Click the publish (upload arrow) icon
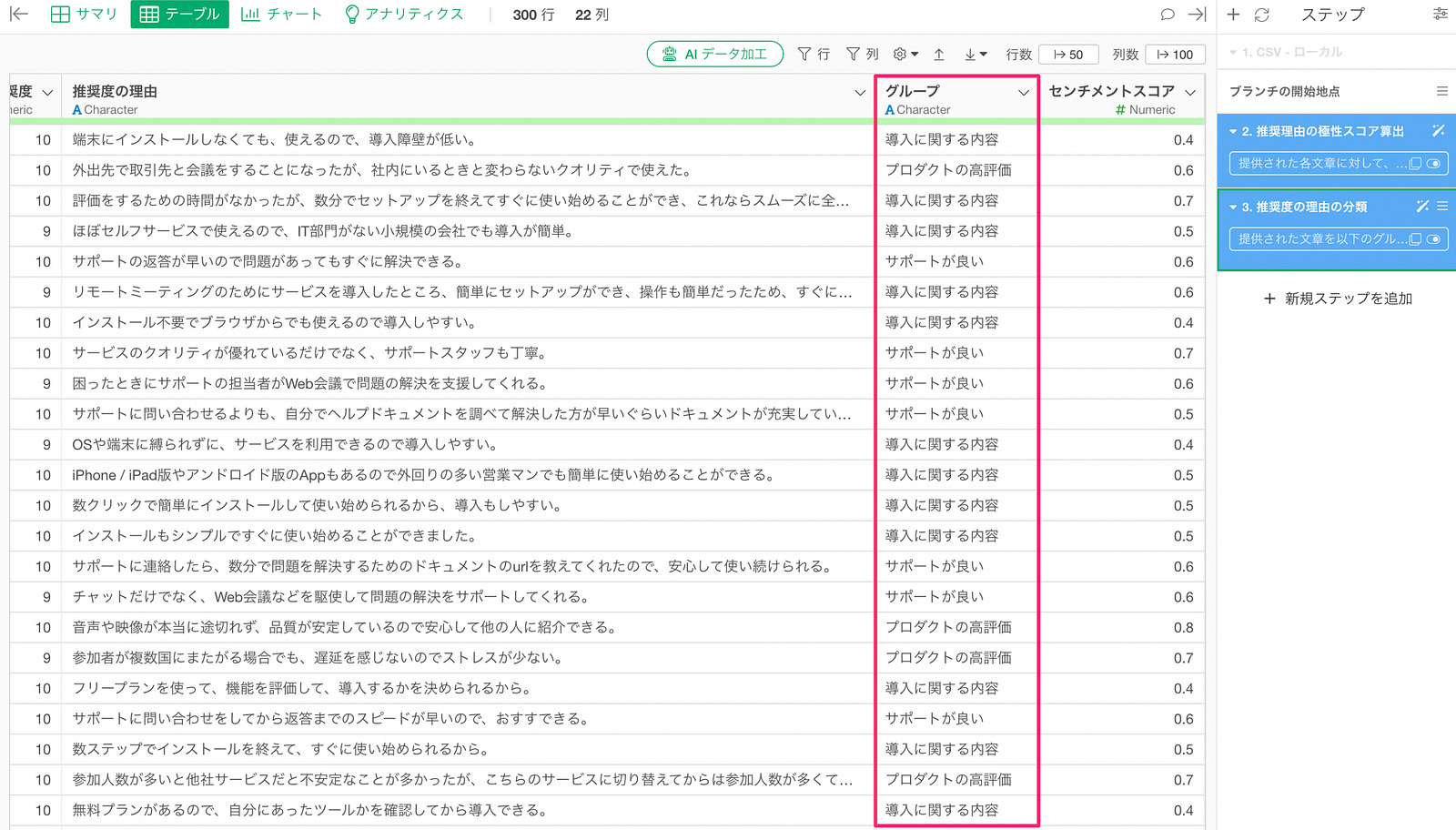The width and height of the screenshot is (1456, 830). point(939,54)
